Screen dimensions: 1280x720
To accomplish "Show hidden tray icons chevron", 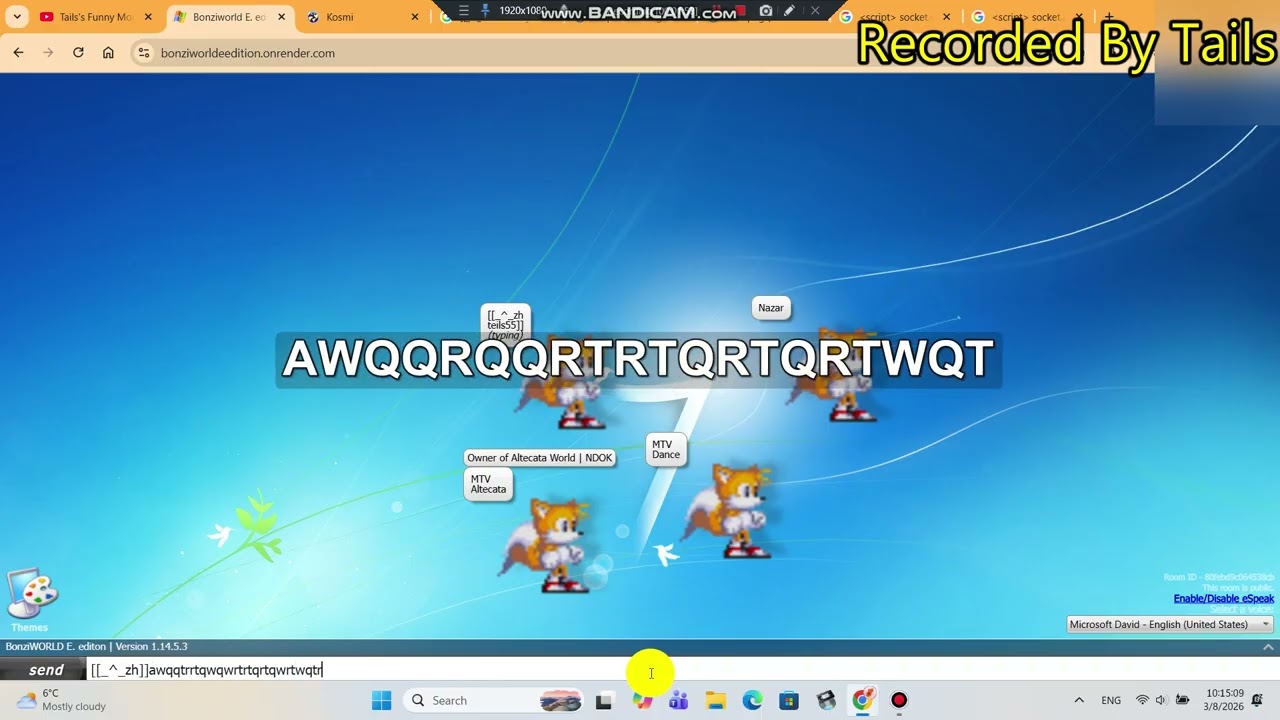I will [1078, 700].
